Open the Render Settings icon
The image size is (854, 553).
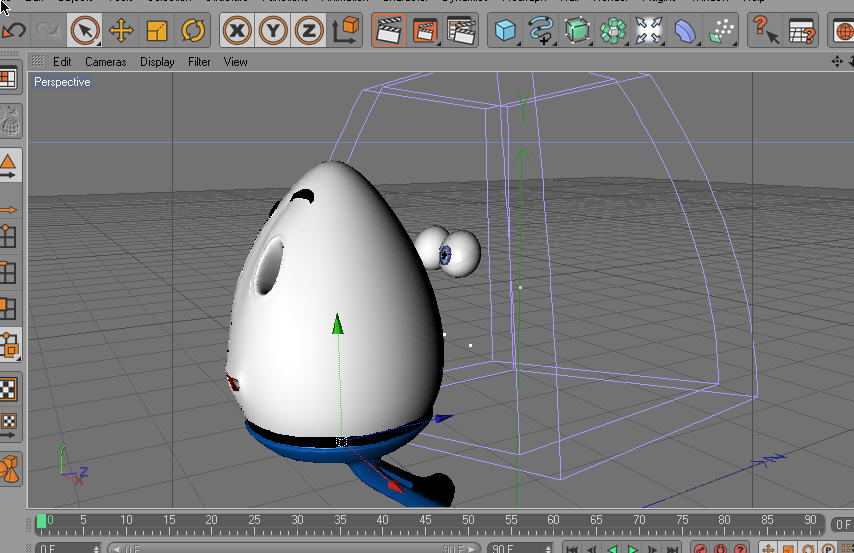(460, 31)
